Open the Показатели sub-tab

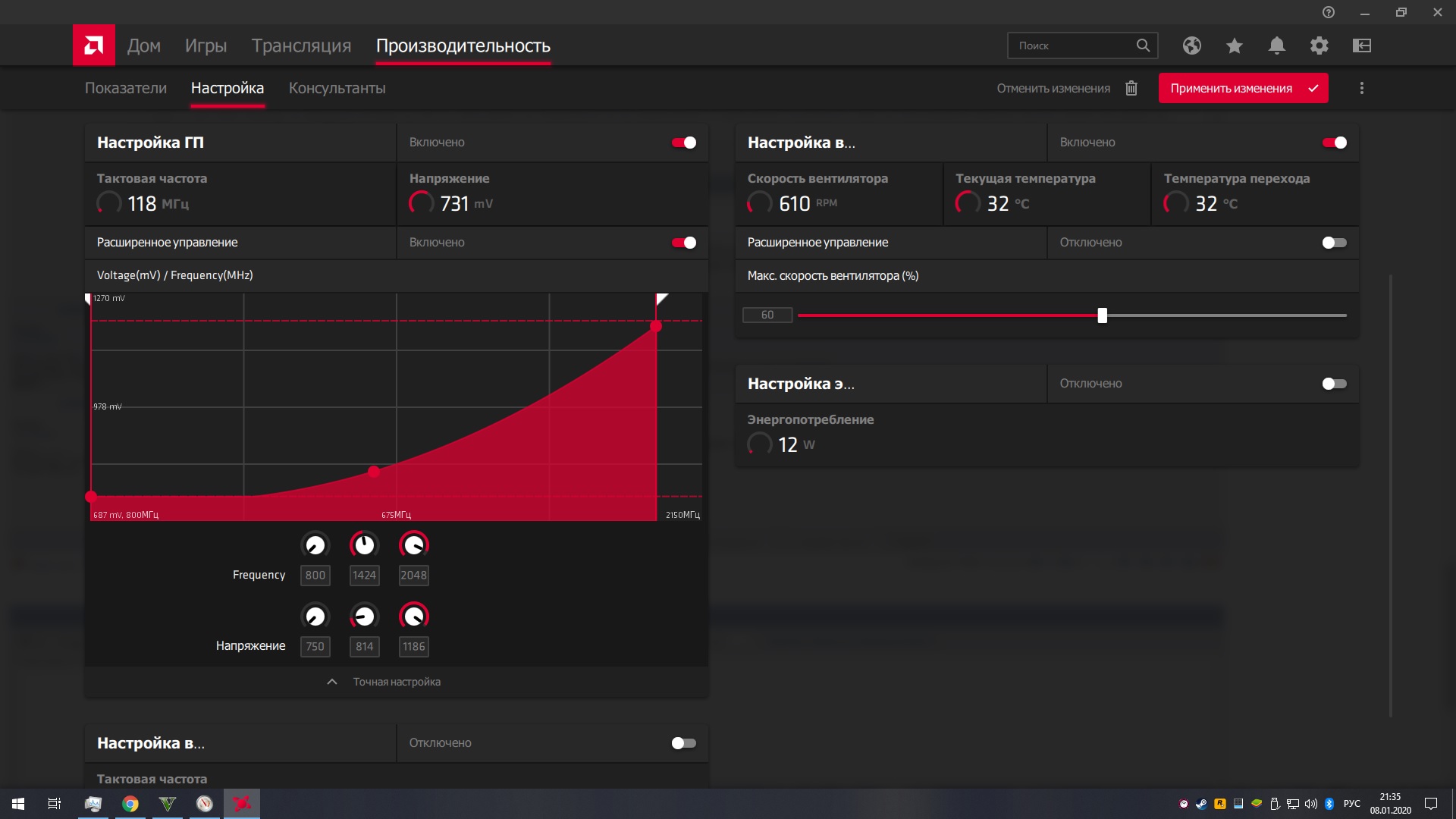tap(126, 88)
